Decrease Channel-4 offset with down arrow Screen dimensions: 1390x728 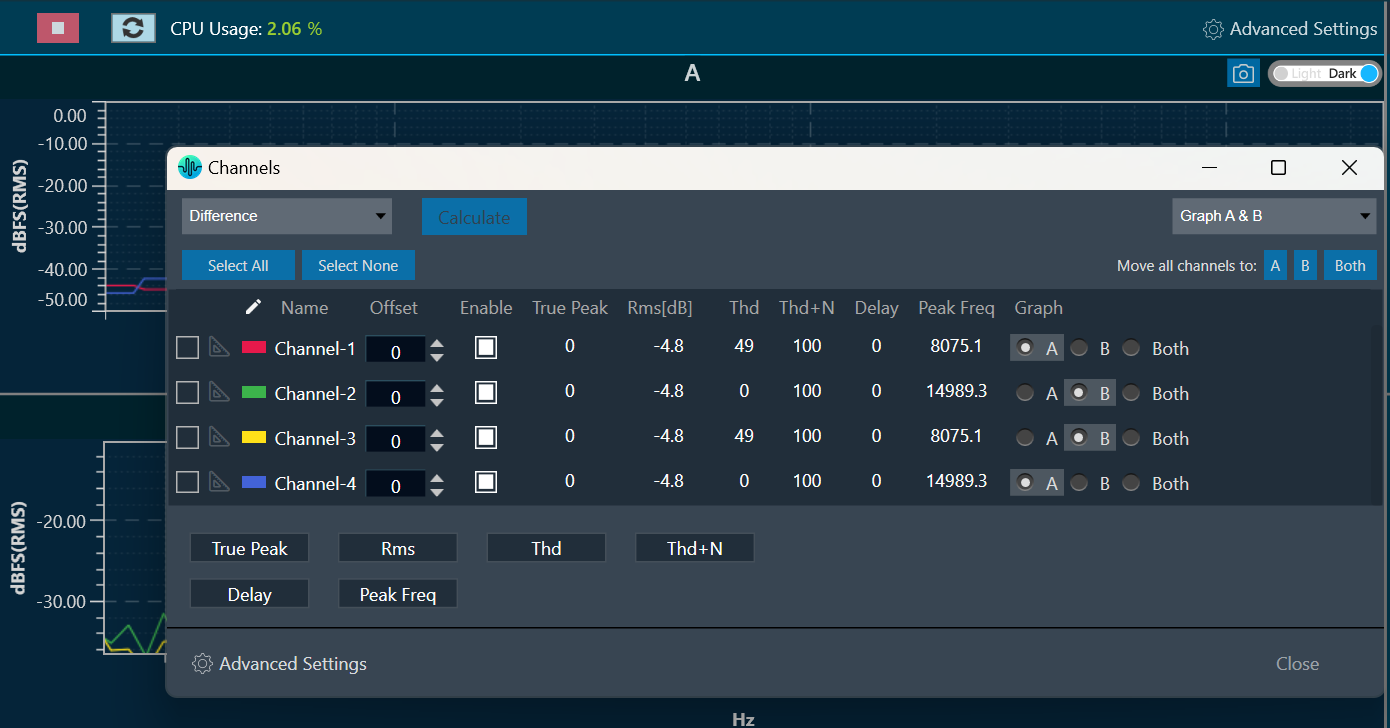point(437,492)
